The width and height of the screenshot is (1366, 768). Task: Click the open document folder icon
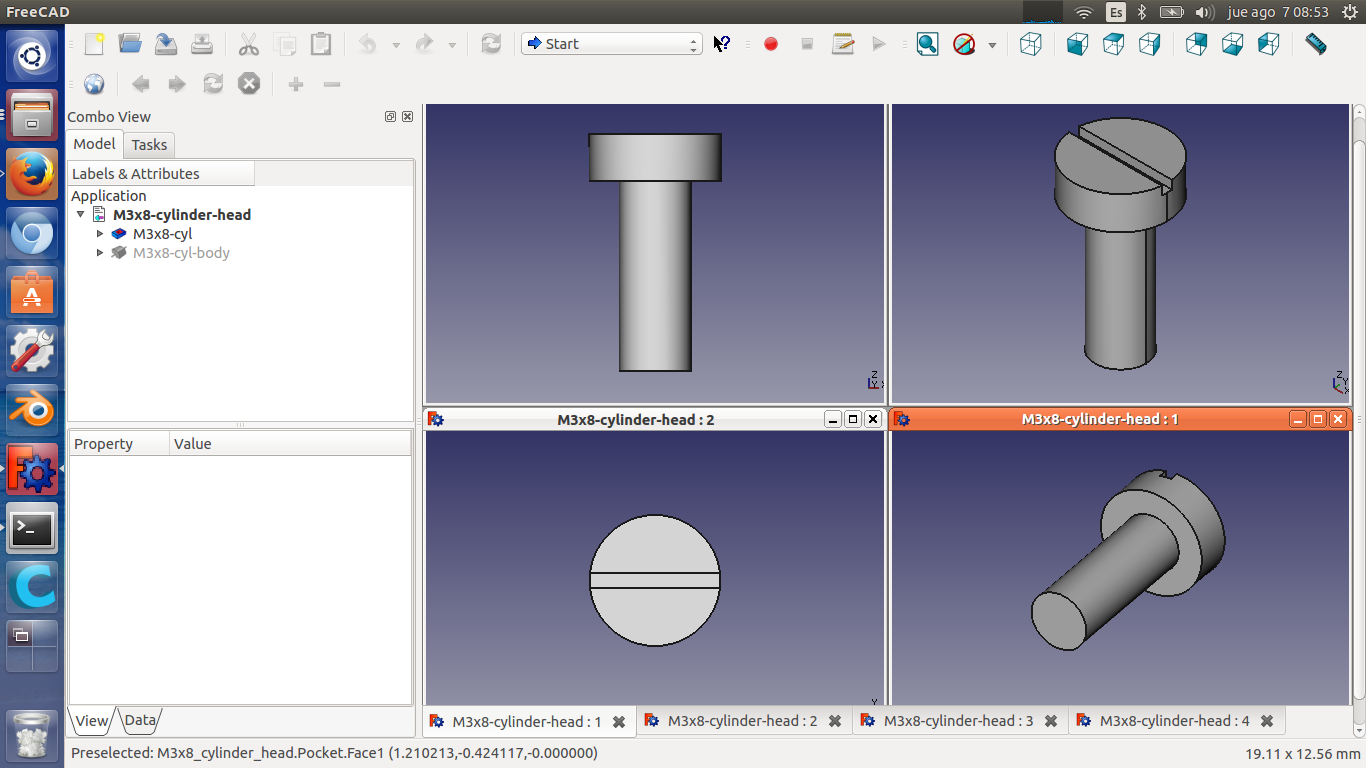[x=130, y=44]
